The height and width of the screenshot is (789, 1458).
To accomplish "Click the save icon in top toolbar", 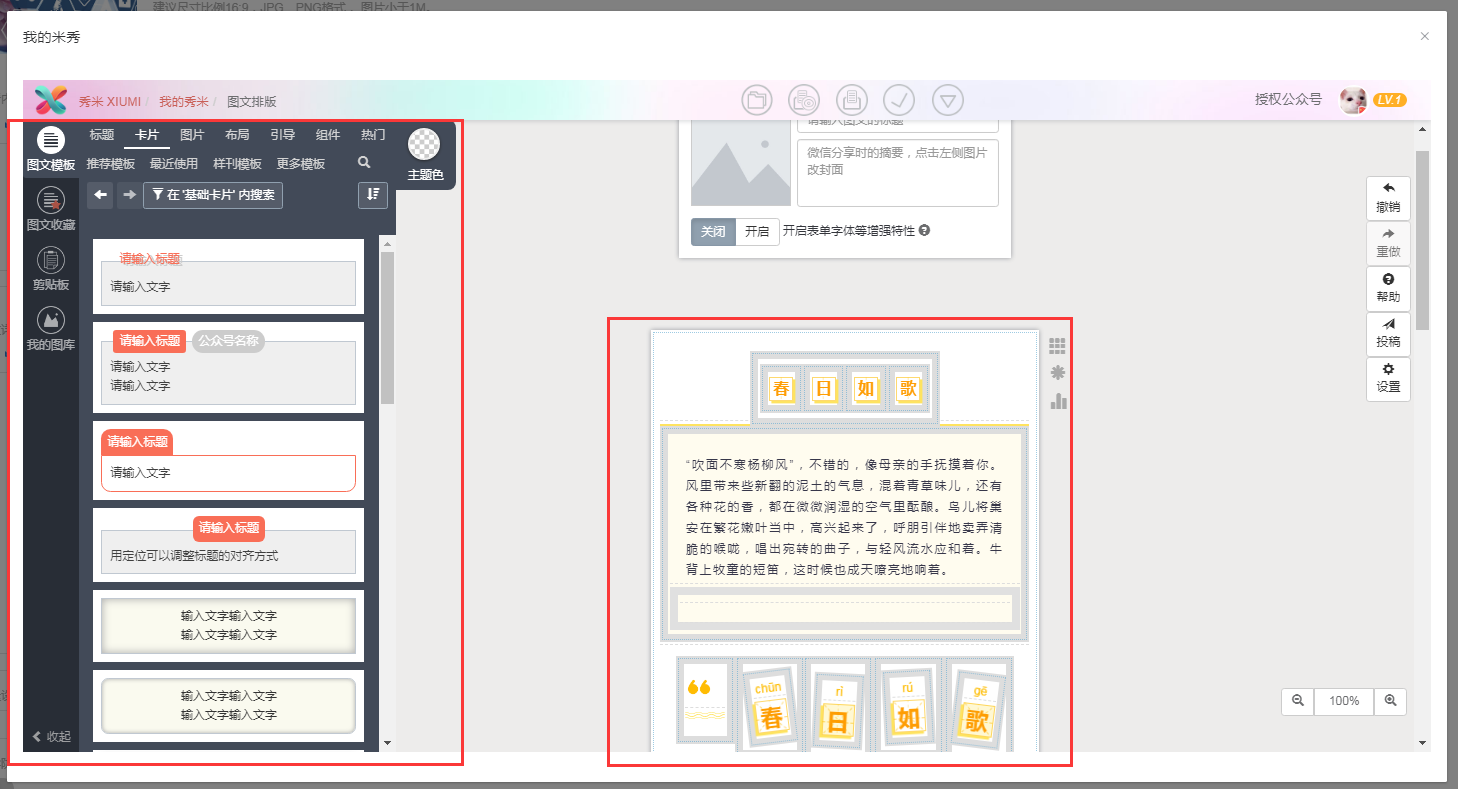I will pos(852,99).
